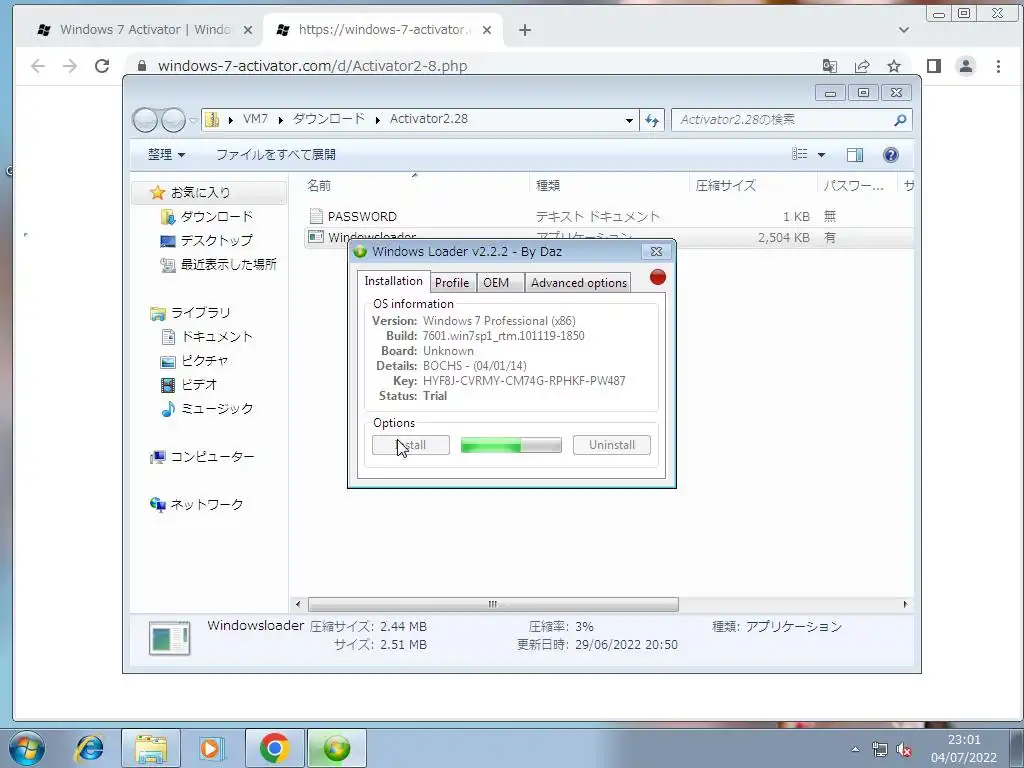
Task: Go back in Explorer navigation
Action: click(x=146, y=120)
